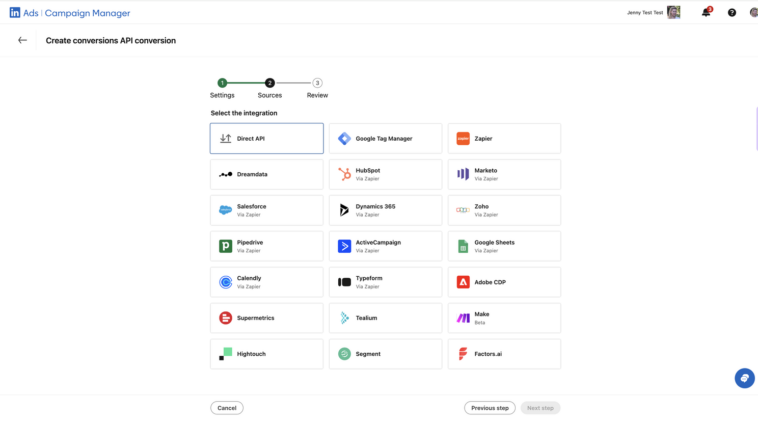Select the Google Sheets integration tile
This screenshot has width=758, height=421.
(504, 246)
